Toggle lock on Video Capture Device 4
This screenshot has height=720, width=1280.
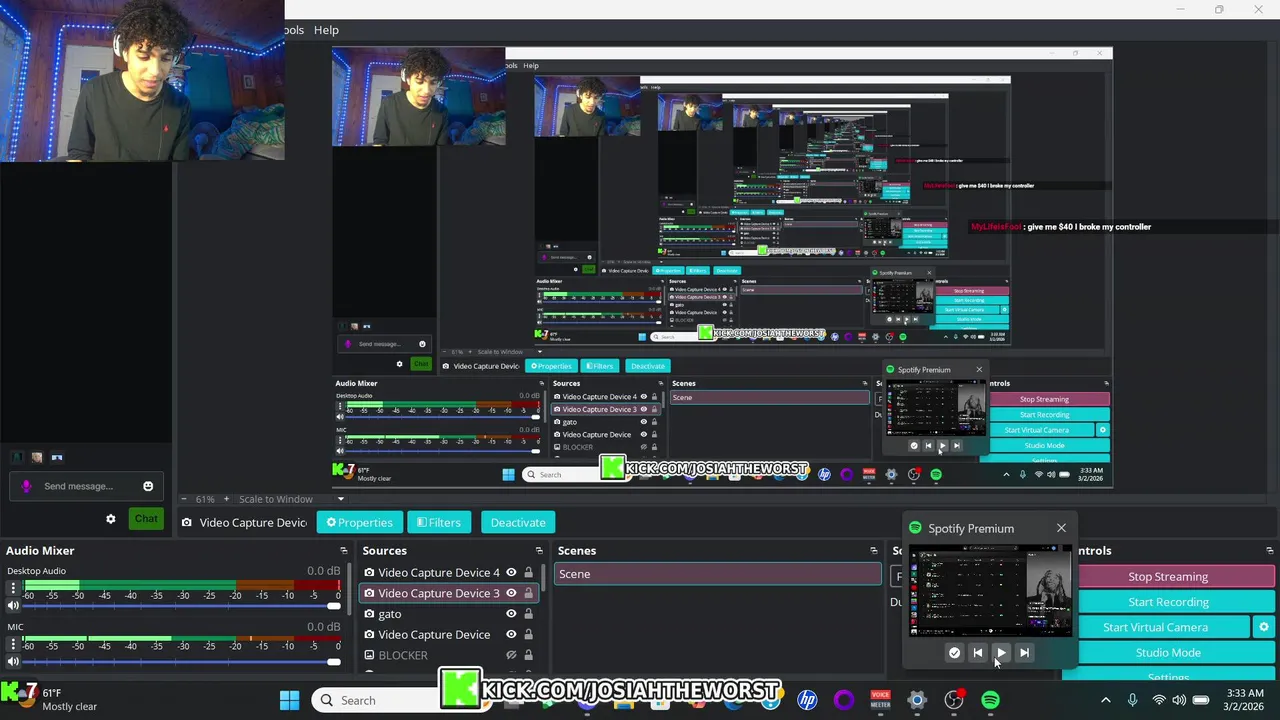(x=528, y=573)
